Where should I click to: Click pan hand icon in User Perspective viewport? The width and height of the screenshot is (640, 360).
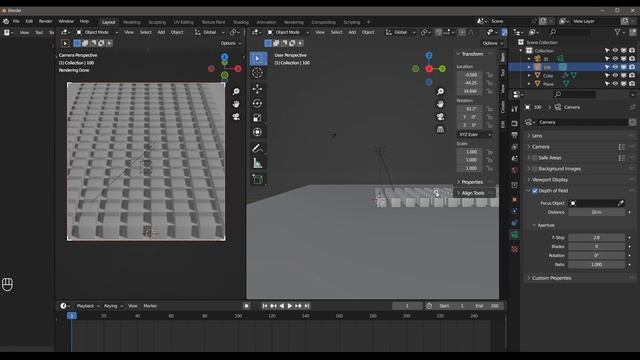click(x=440, y=104)
